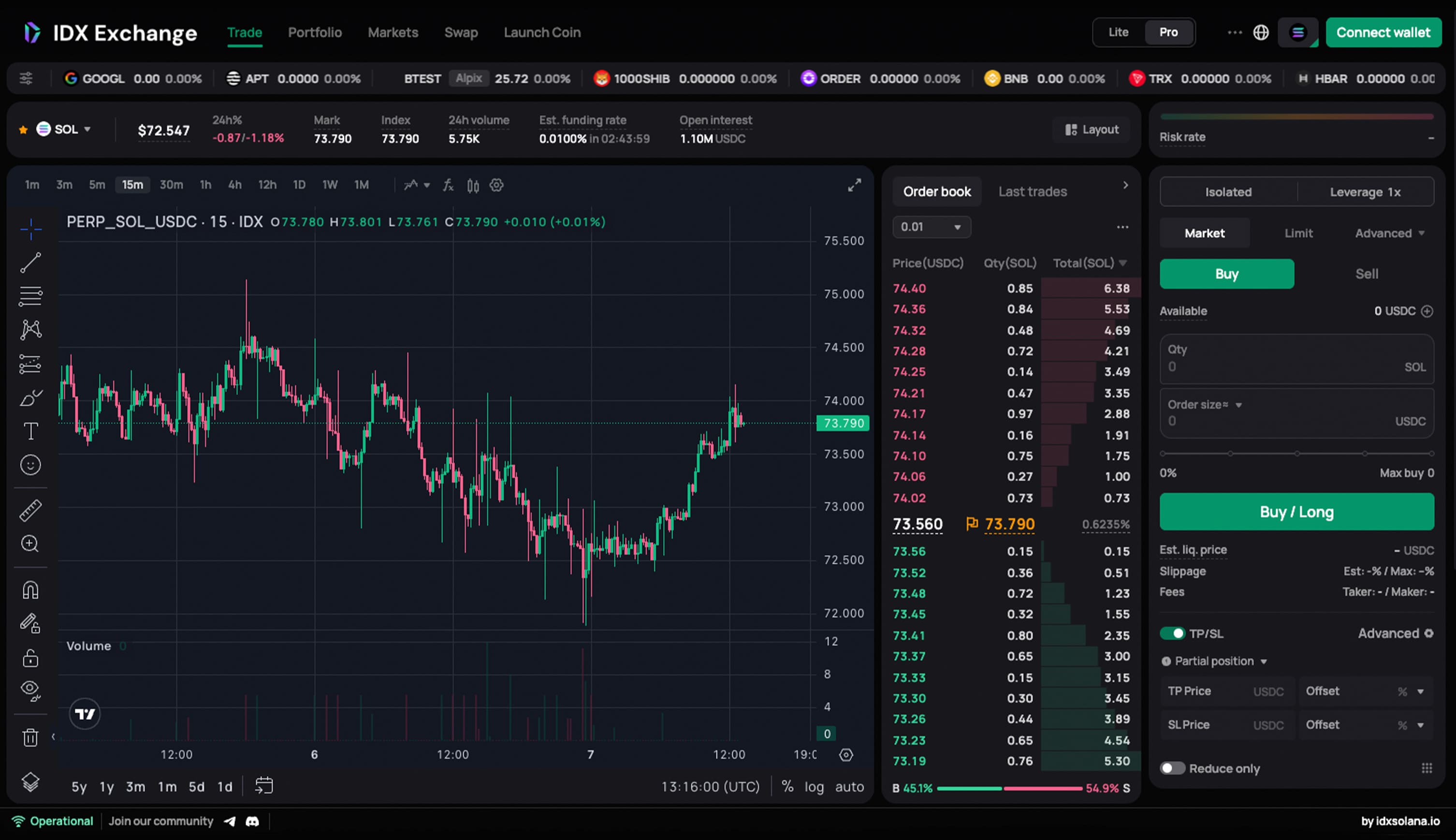Open chart settings gear in toolbar
The width and height of the screenshot is (1456, 840).
(x=496, y=185)
